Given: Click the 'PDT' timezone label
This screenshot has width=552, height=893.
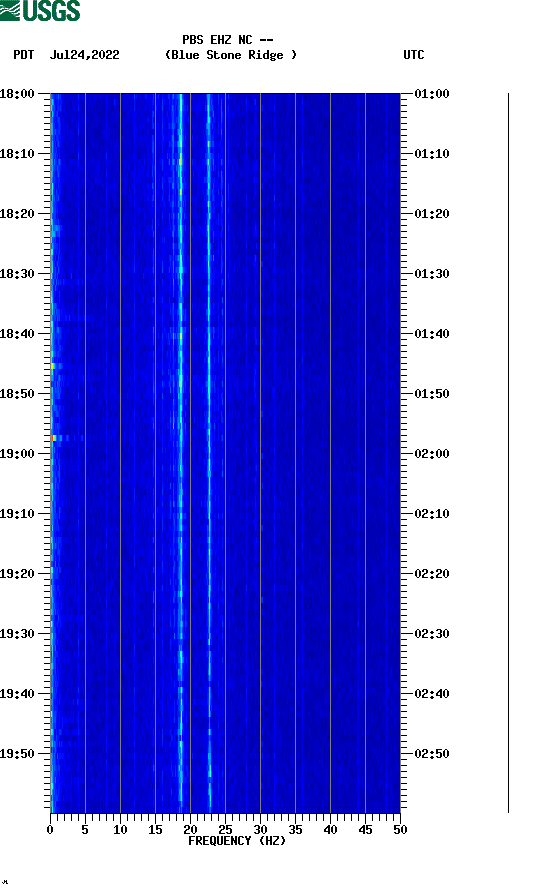Looking at the screenshot, I should [24, 55].
